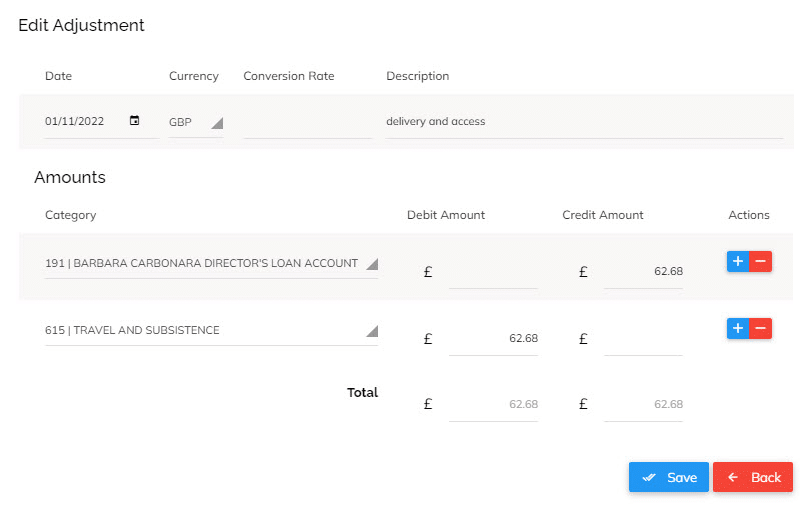Click empty credit field for Travel row
This screenshot has height=509, width=804.
643,339
